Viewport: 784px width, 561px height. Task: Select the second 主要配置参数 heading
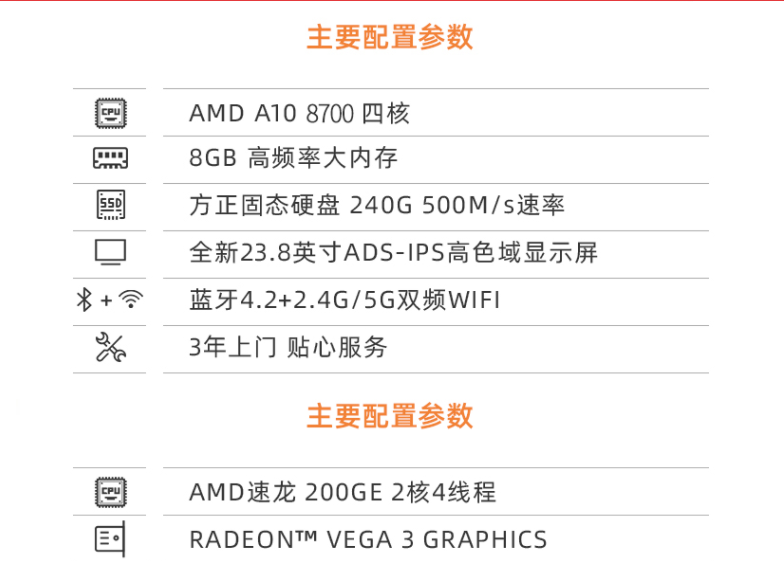pos(390,416)
